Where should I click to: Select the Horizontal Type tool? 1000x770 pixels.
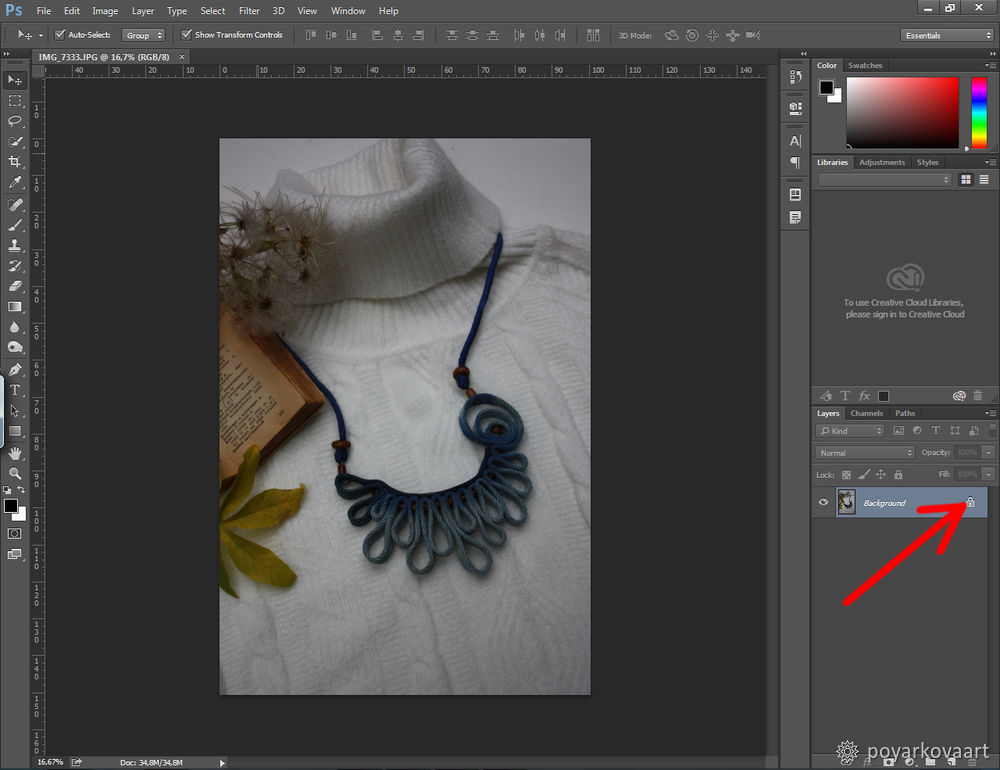coord(15,389)
